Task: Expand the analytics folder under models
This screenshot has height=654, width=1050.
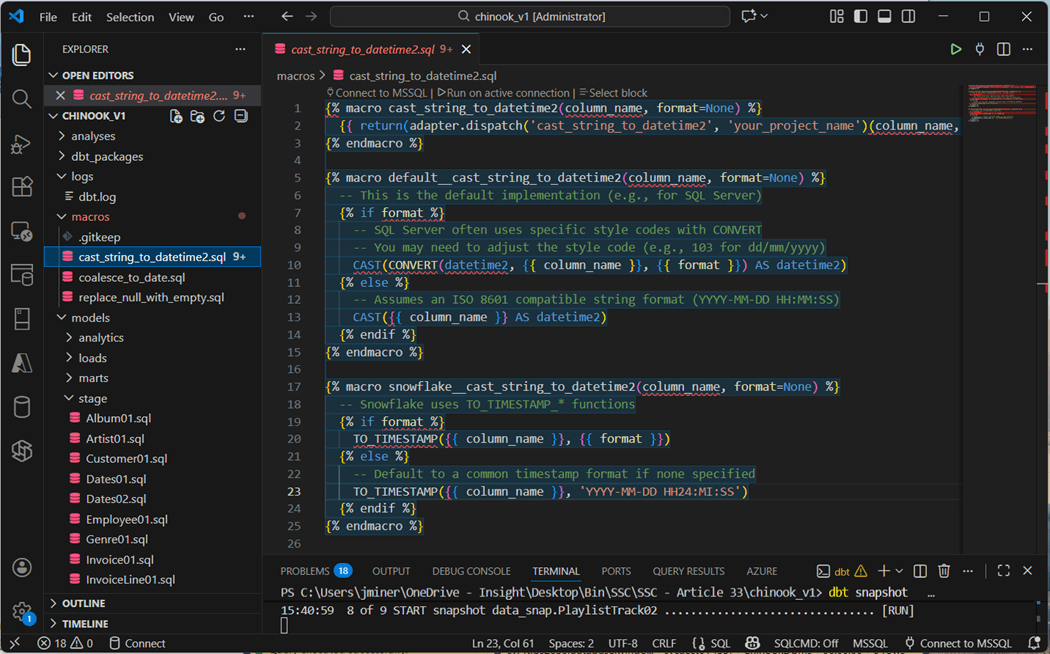Action: (x=101, y=338)
